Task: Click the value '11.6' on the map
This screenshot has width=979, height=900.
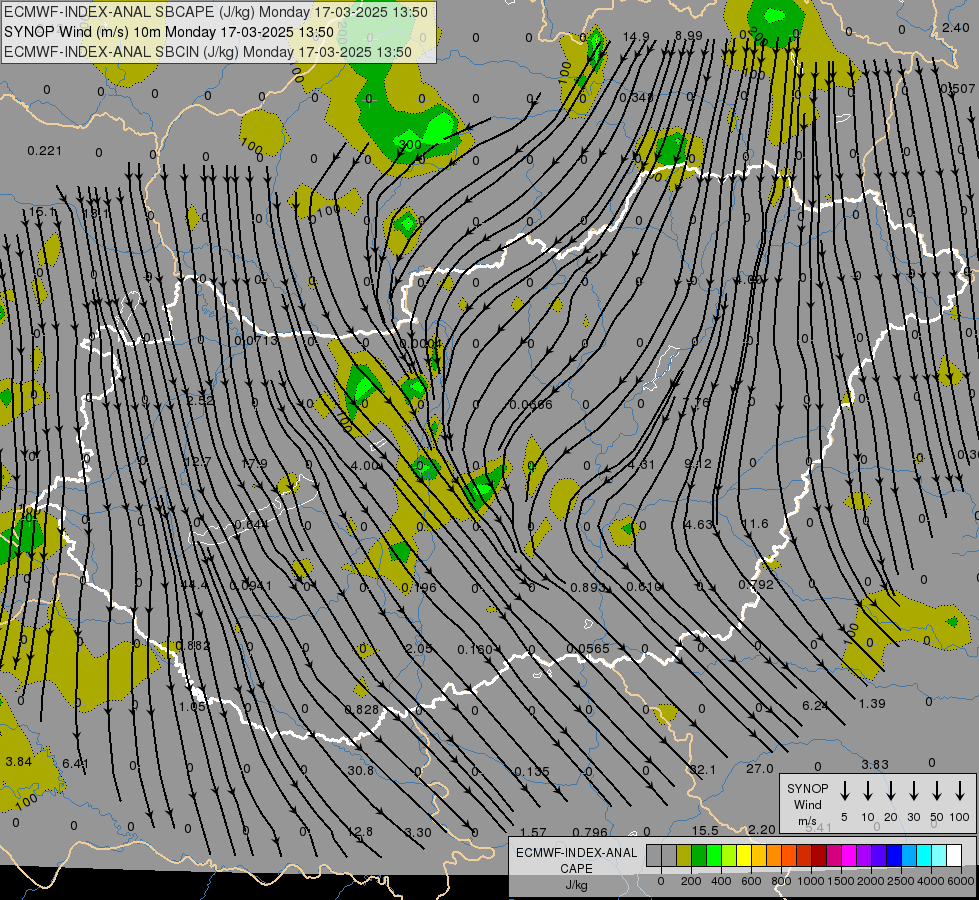Action: 755,523
